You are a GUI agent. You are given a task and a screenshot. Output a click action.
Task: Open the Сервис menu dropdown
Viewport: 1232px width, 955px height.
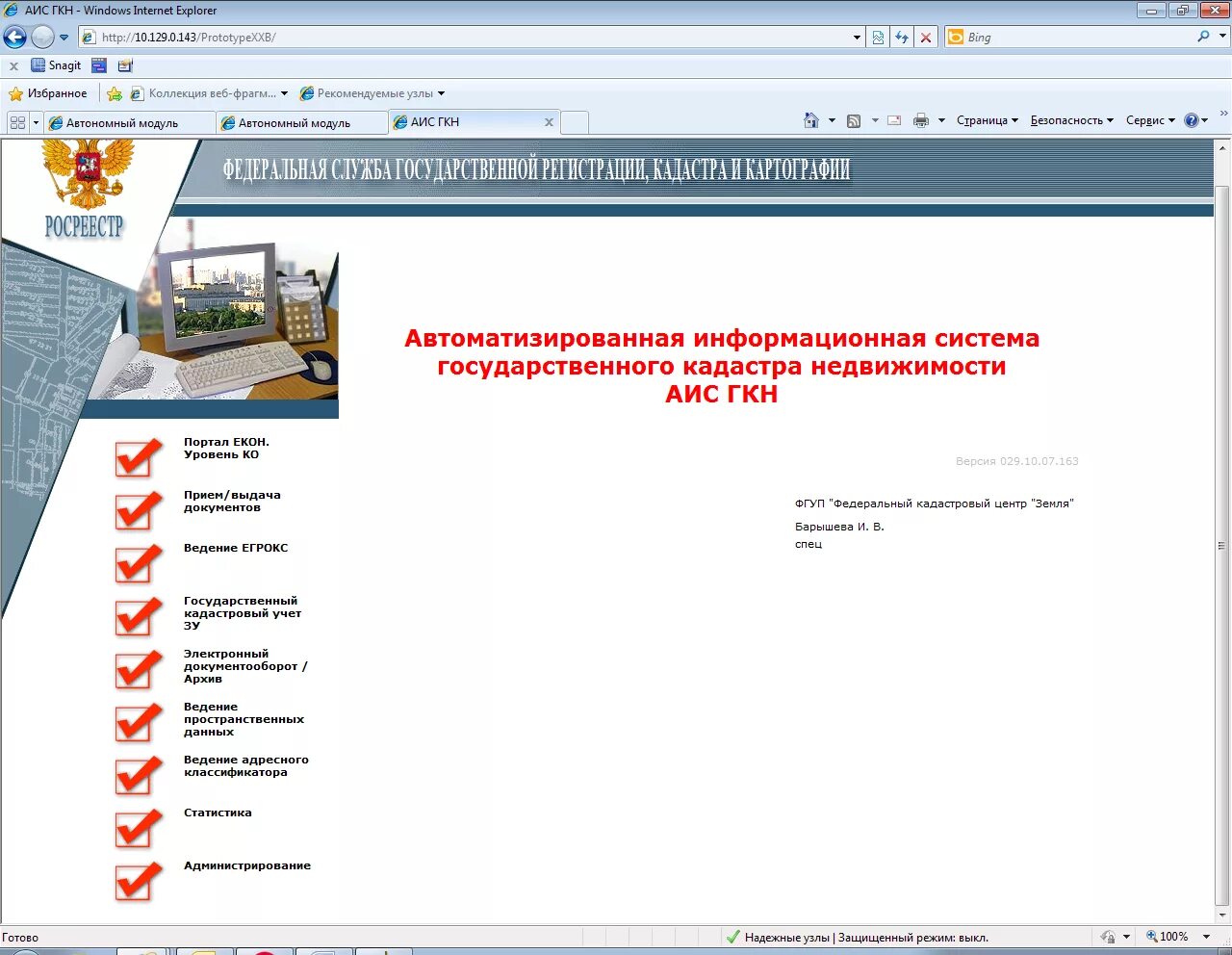[1150, 120]
